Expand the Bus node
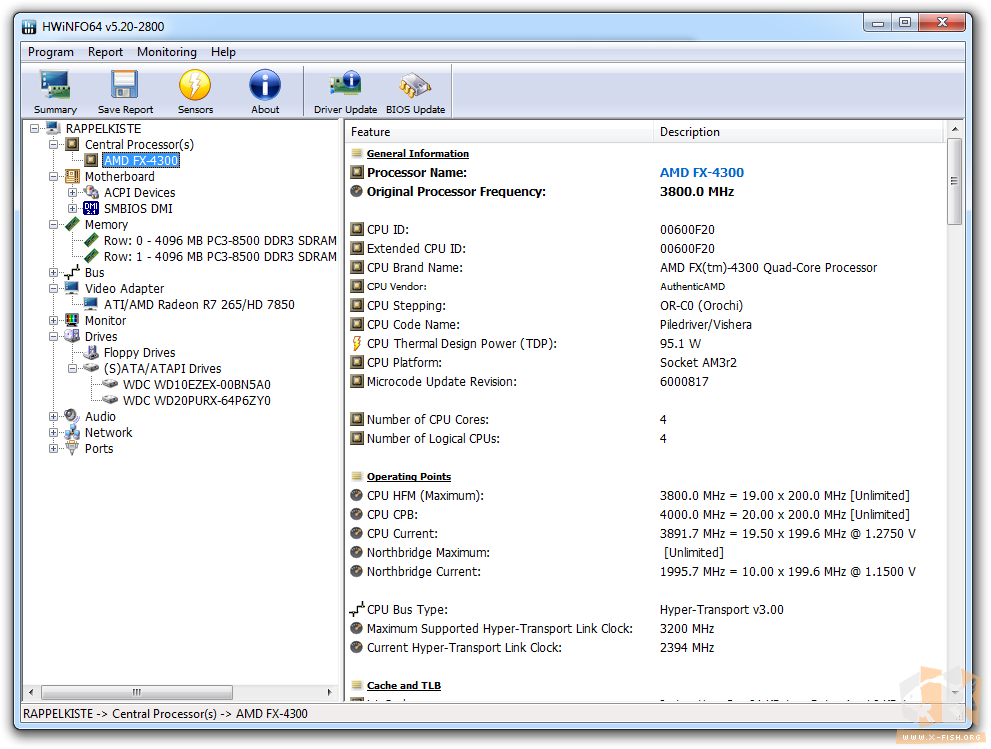 pos(54,272)
